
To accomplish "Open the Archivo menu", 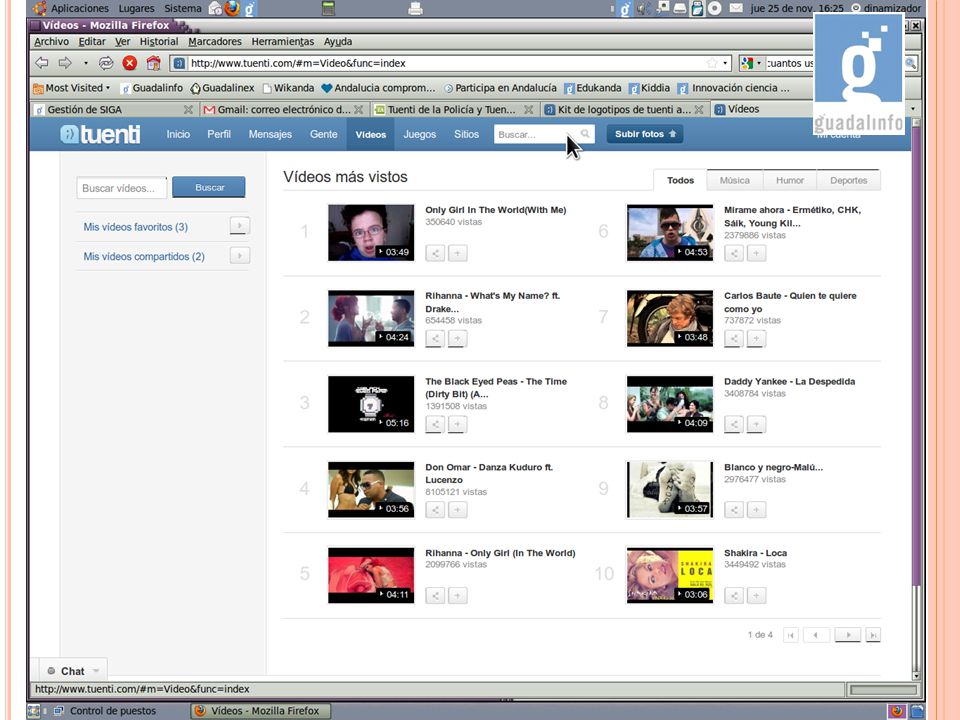I will [51, 42].
